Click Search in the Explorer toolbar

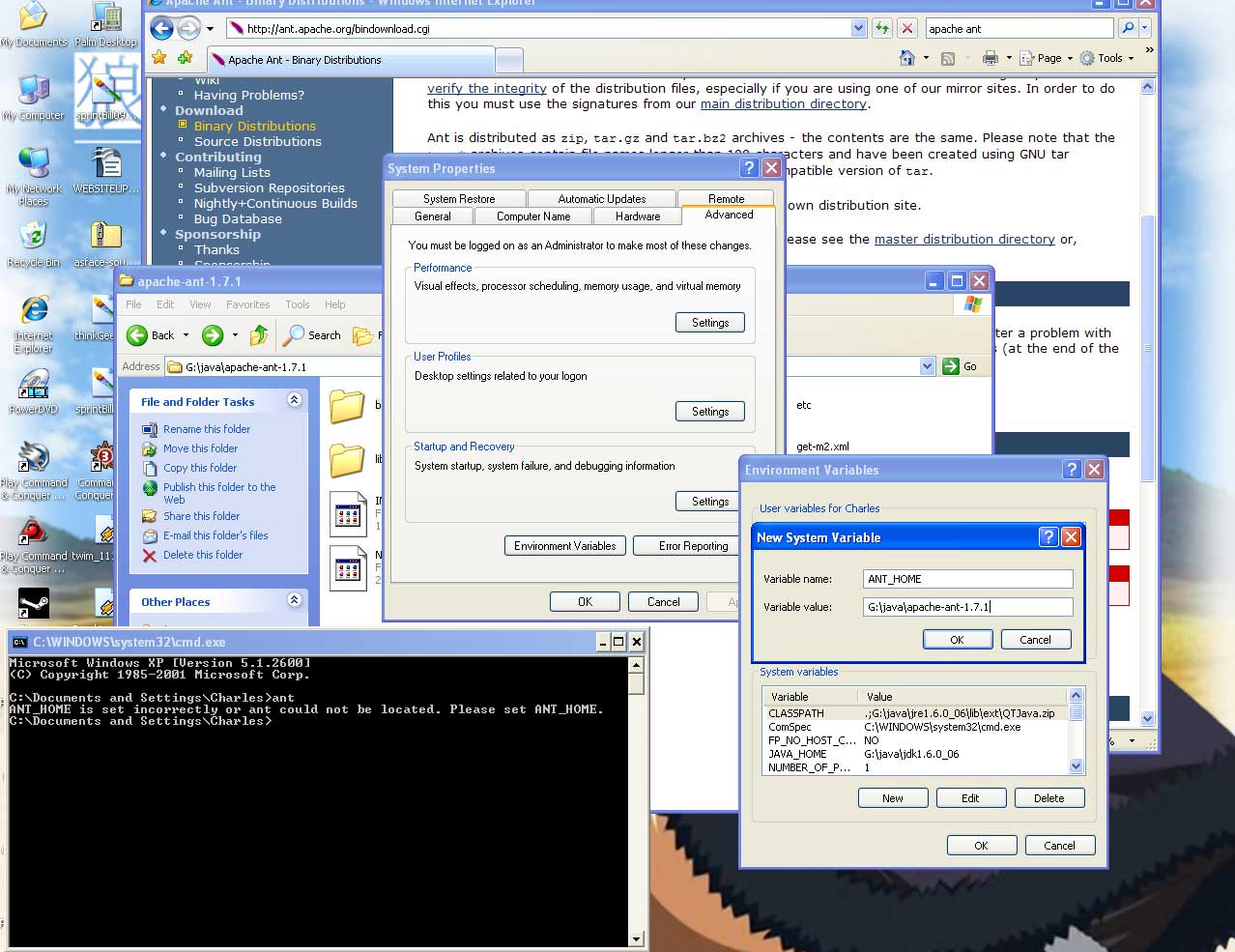(x=312, y=335)
